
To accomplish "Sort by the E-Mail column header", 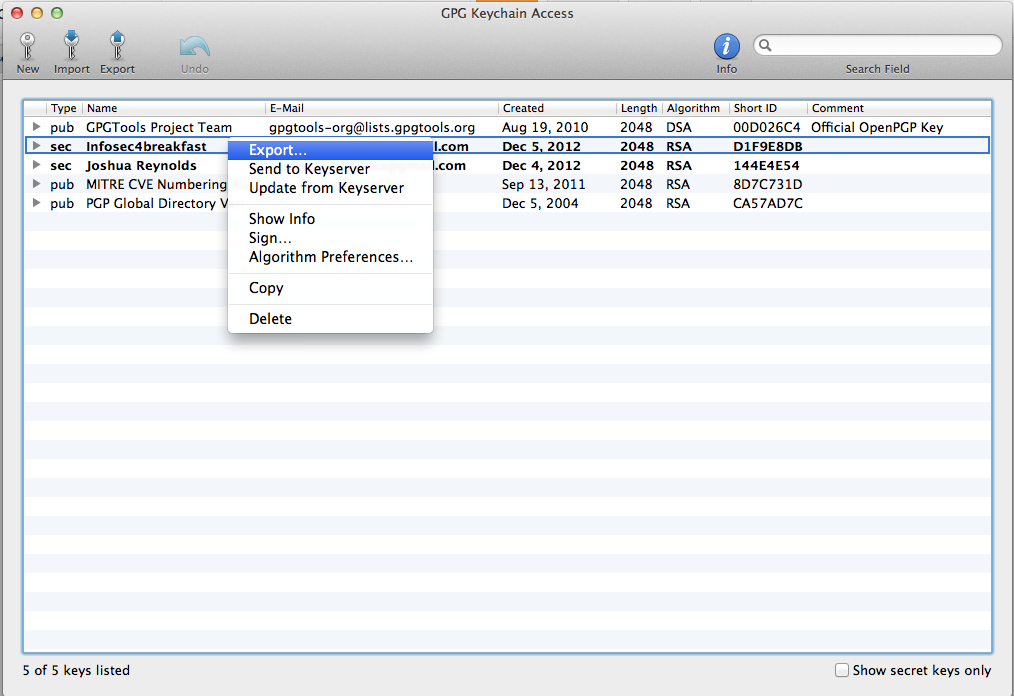I will click(x=382, y=108).
